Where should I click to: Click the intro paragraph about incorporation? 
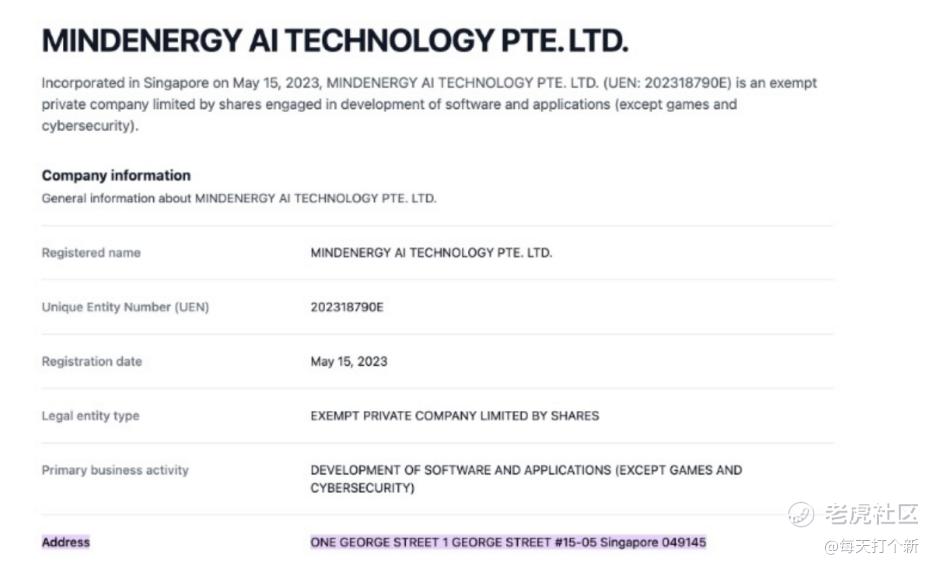click(429, 105)
